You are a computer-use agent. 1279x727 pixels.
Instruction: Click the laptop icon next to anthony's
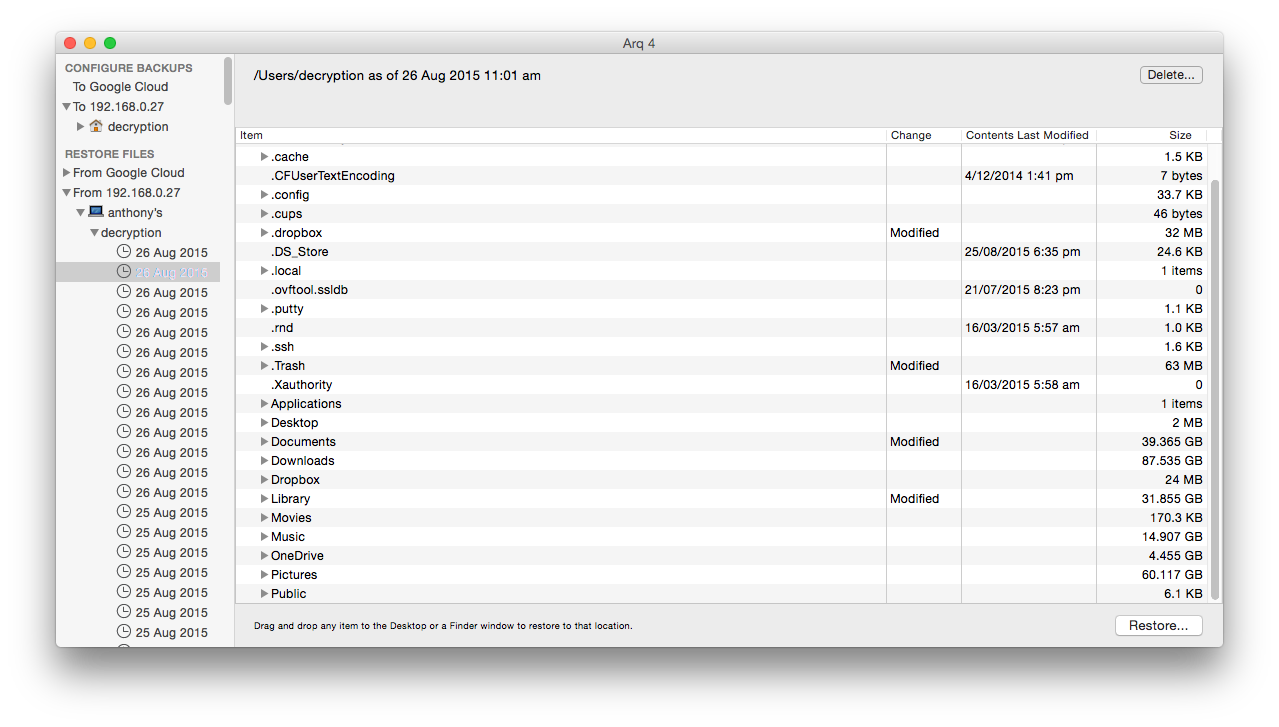click(96, 212)
